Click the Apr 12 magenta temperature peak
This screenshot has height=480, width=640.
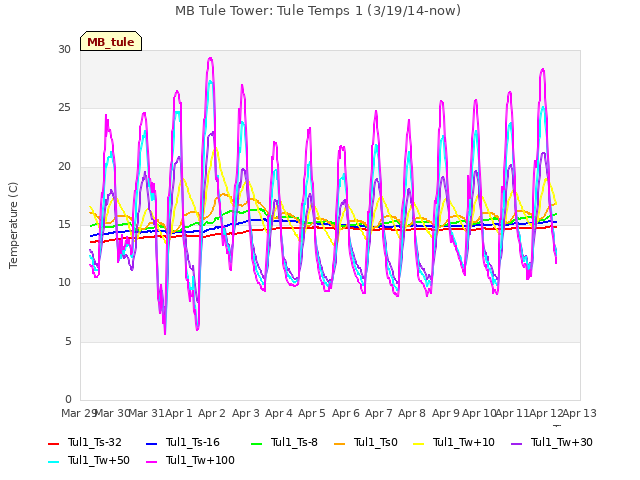[542, 69]
